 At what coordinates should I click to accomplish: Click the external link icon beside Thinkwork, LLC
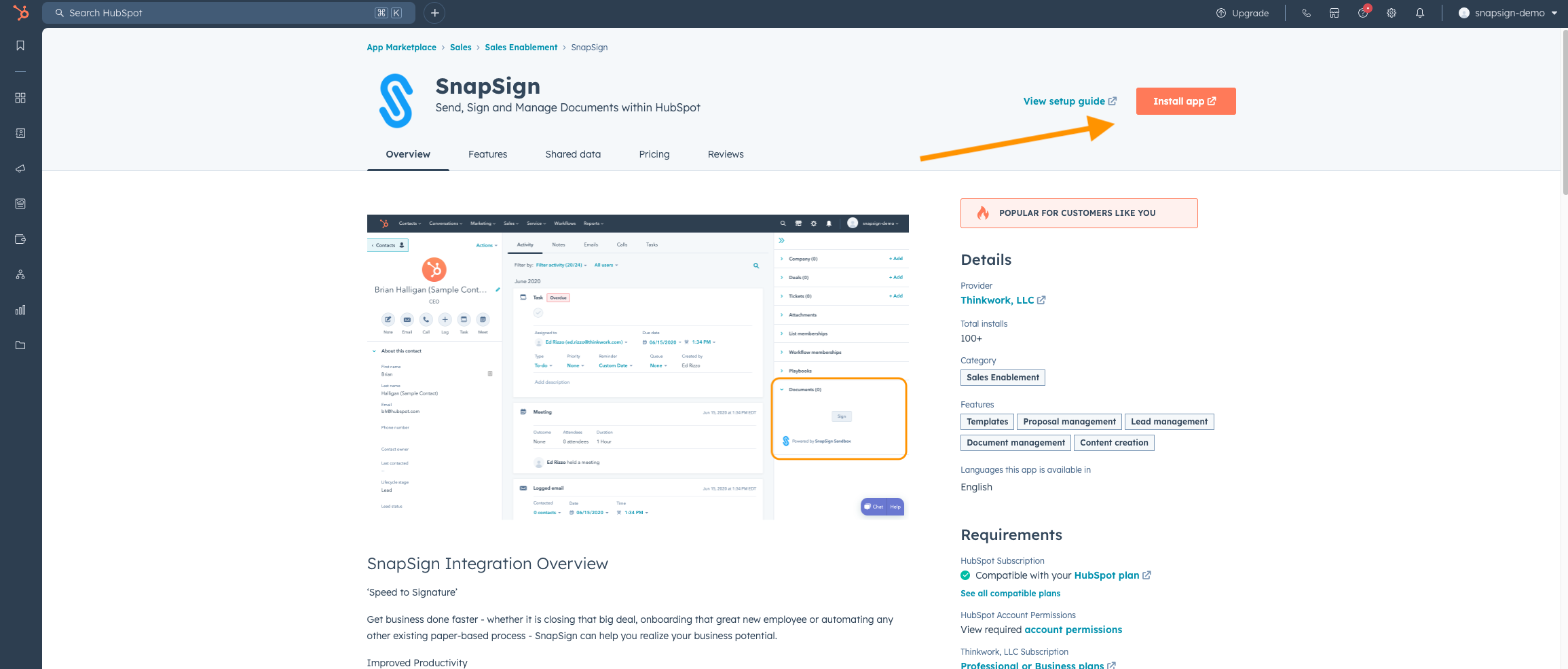pyautogui.click(x=1042, y=300)
